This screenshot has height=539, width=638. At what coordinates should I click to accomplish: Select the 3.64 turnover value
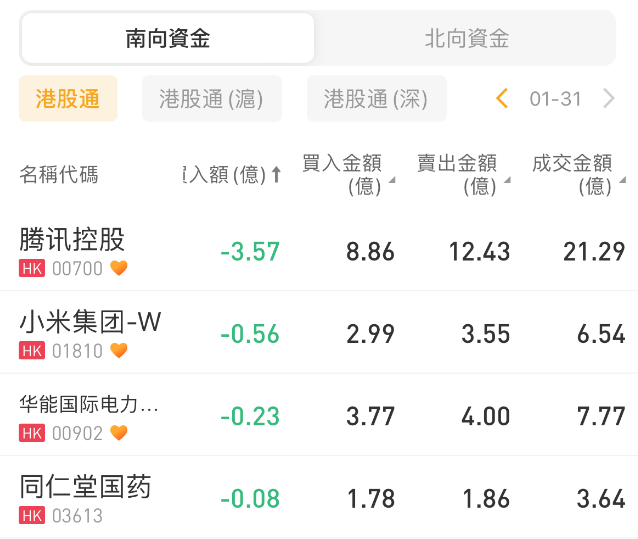(x=601, y=499)
